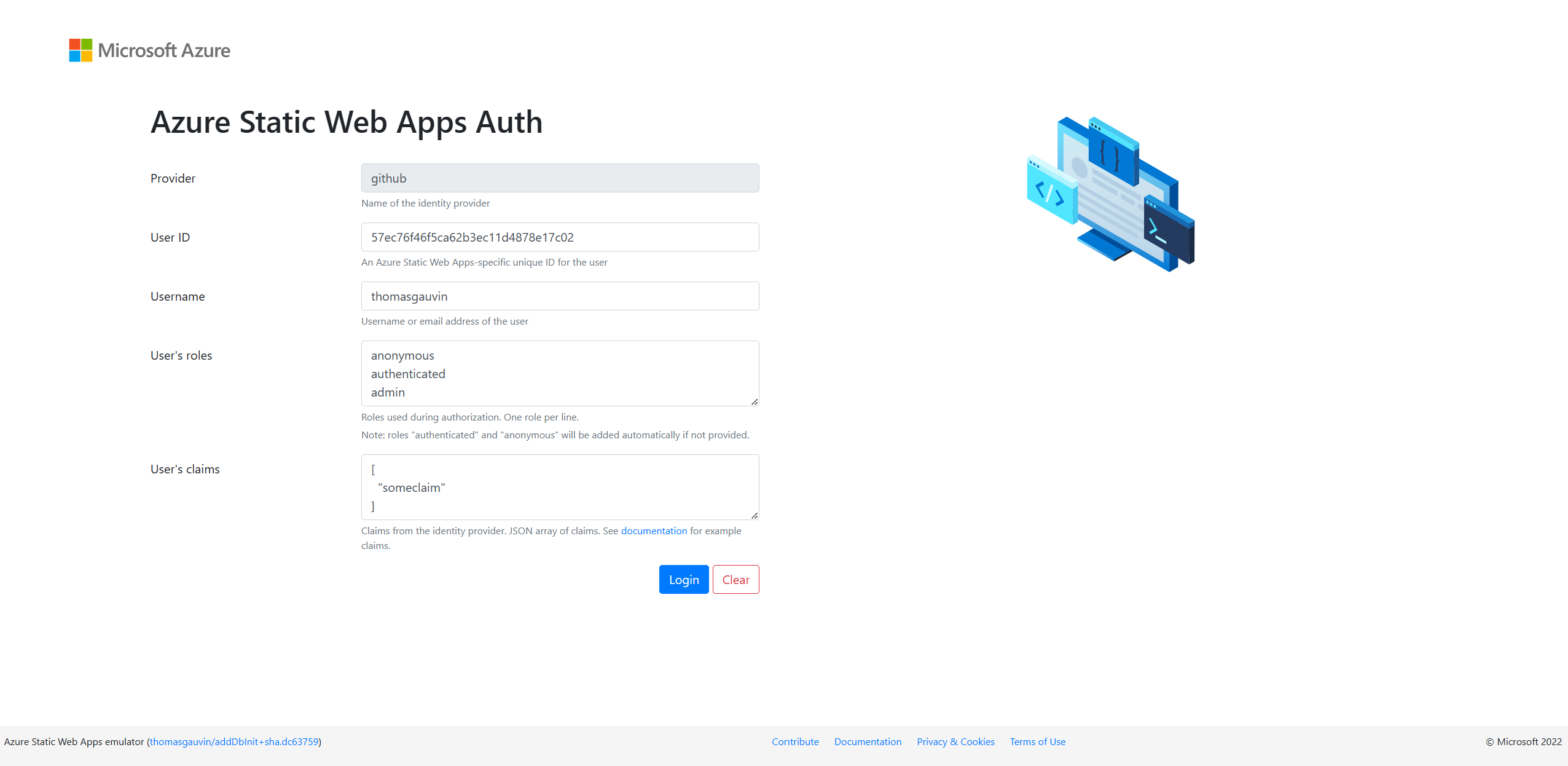Click the © Microsoft 2022 copyright text
This screenshot has width=1568, height=766.
[1523, 742]
